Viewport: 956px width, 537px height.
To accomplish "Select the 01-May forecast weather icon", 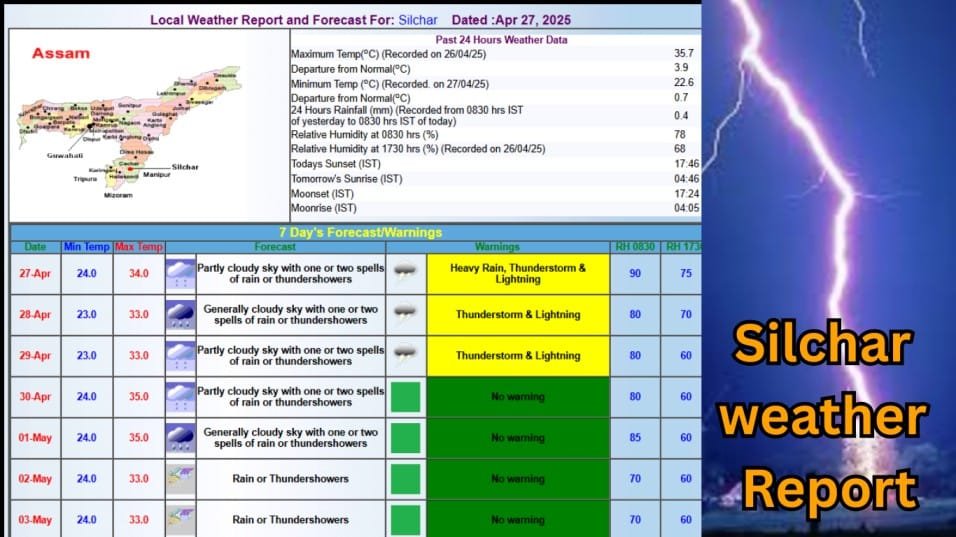I will tap(181, 437).
